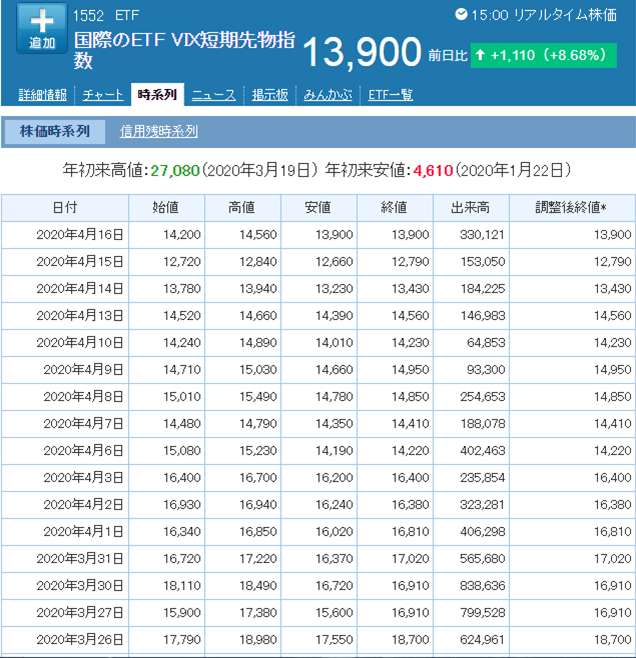Click the 高値 column header
Screen dimensions: 636x658
[x=242, y=208]
